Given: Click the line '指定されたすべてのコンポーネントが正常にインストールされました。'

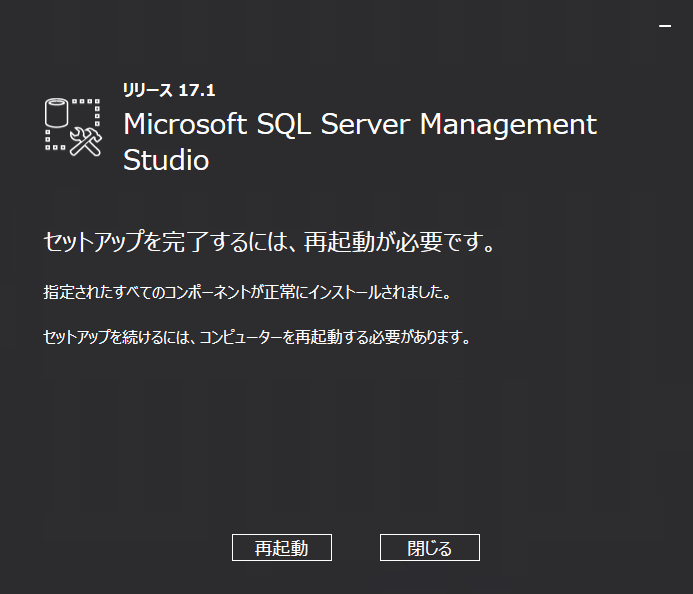Looking at the screenshot, I should (247, 292).
